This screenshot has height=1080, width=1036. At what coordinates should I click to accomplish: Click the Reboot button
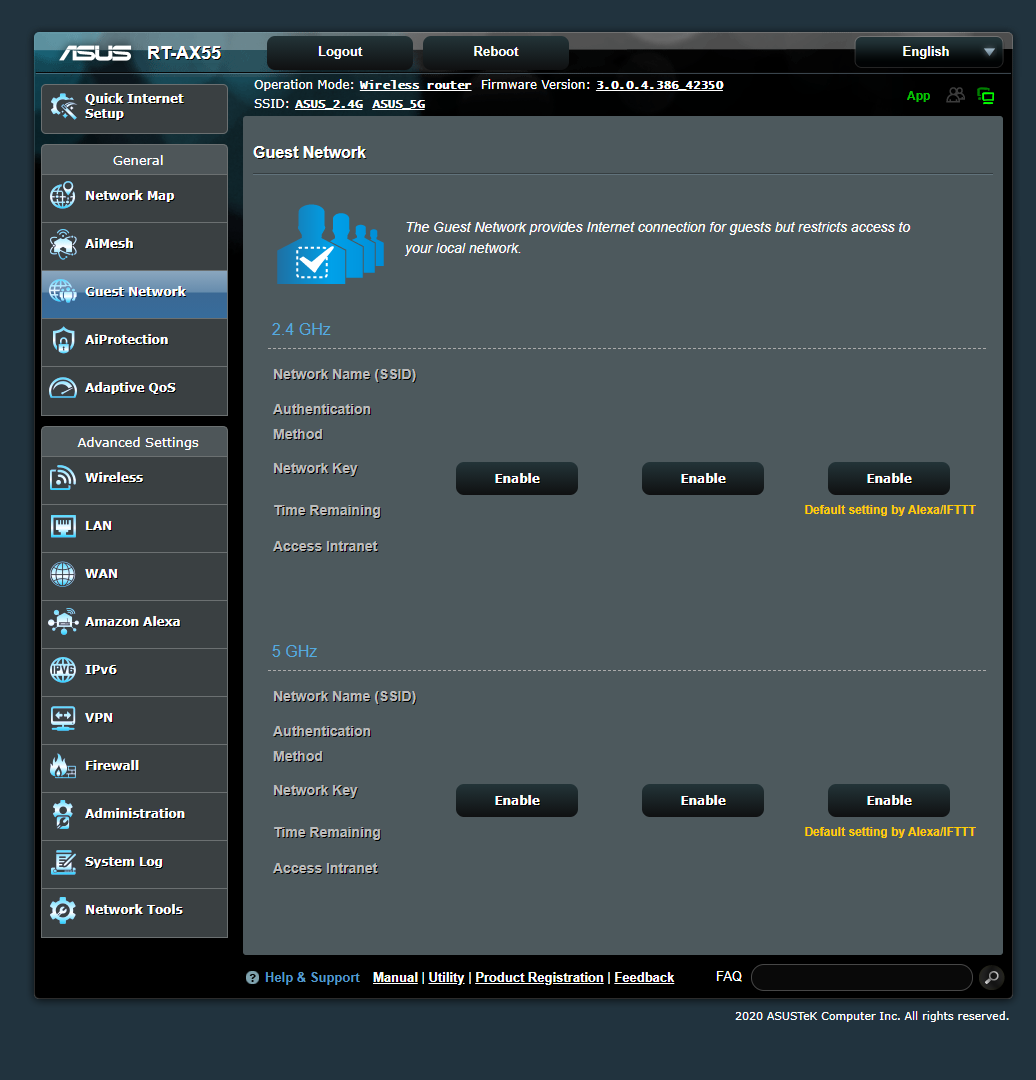tap(495, 52)
